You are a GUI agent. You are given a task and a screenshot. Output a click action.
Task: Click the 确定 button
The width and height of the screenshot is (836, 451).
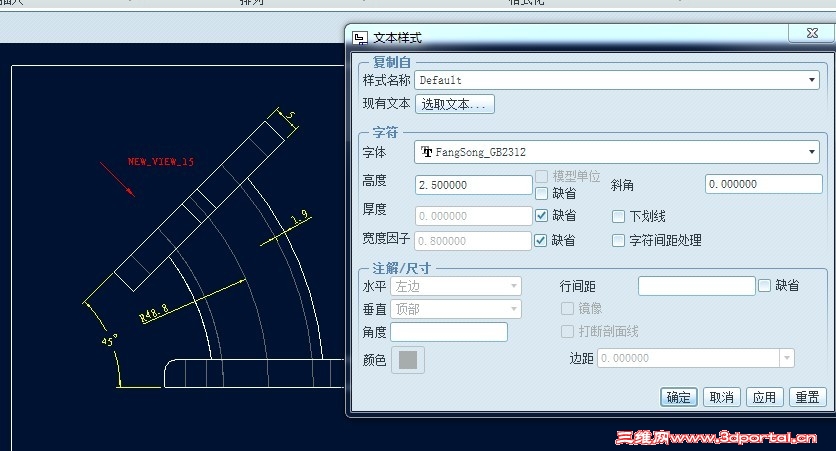point(678,397)
